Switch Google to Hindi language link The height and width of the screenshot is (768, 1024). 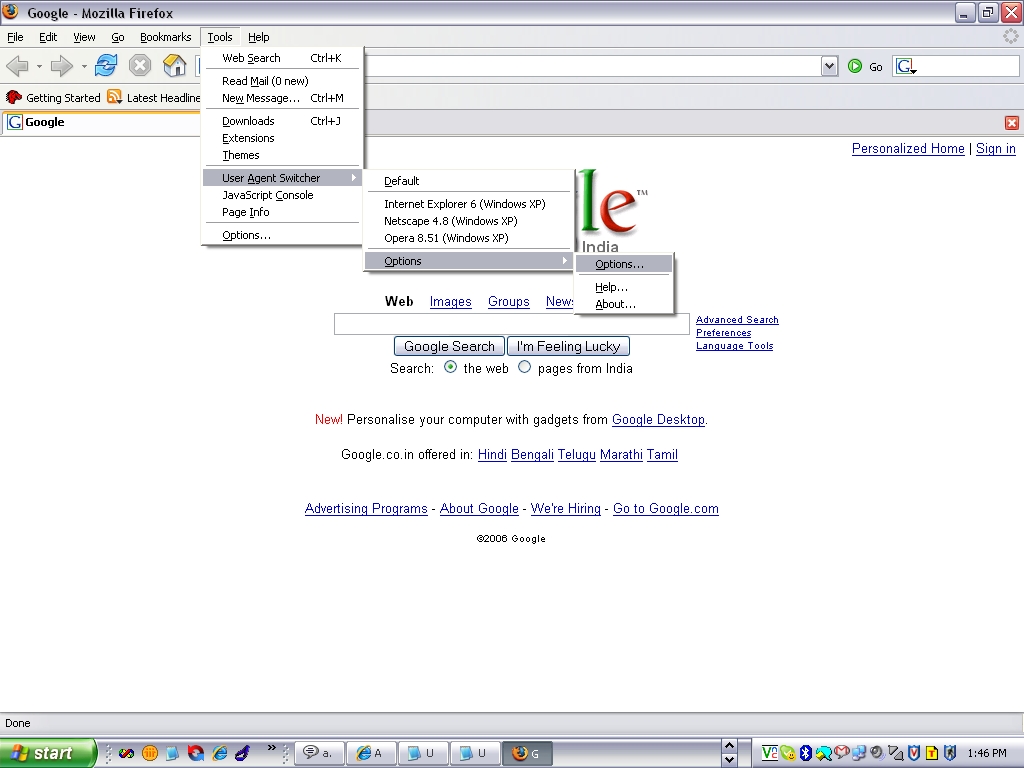coord(492,454)
